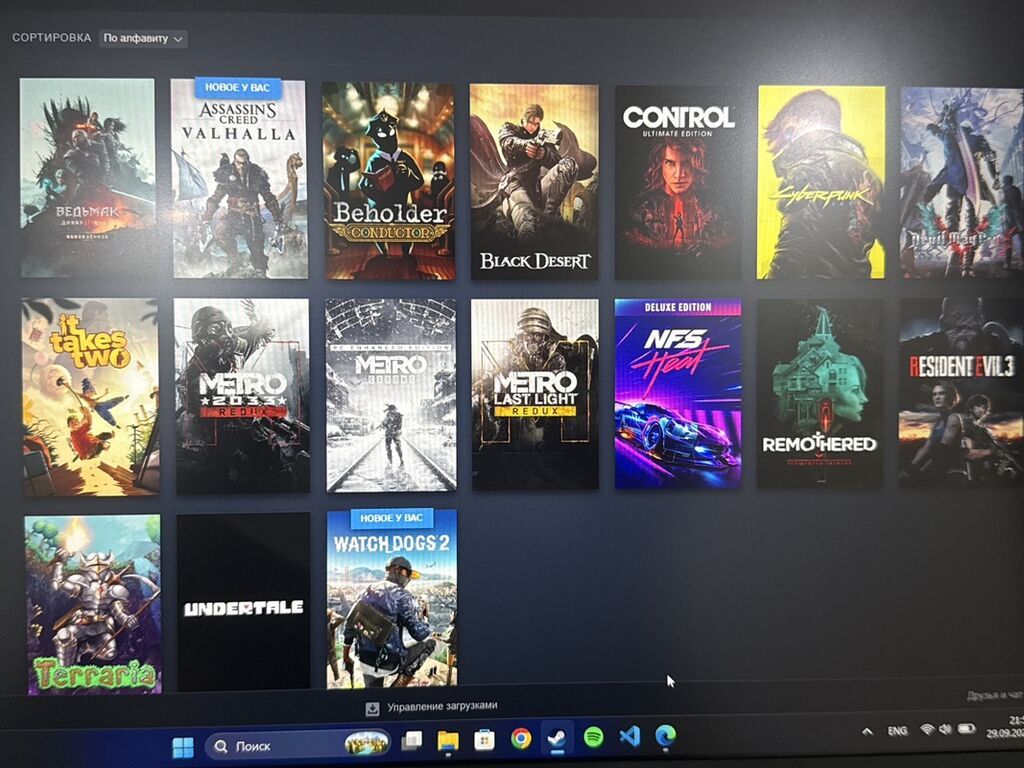Expand the hidden tray icons chevron

tap(867, 732)
